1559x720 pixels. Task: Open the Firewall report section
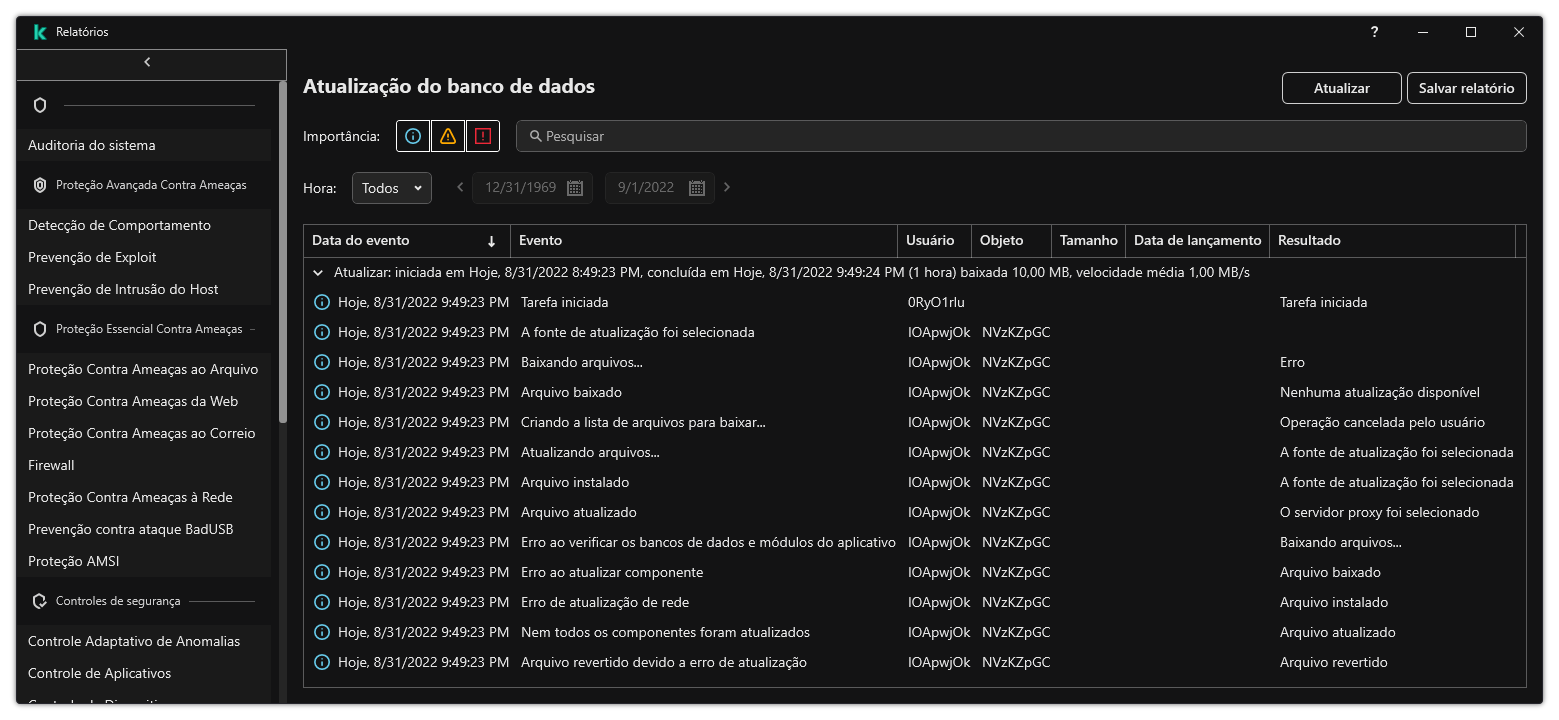[x=51, y=464]
